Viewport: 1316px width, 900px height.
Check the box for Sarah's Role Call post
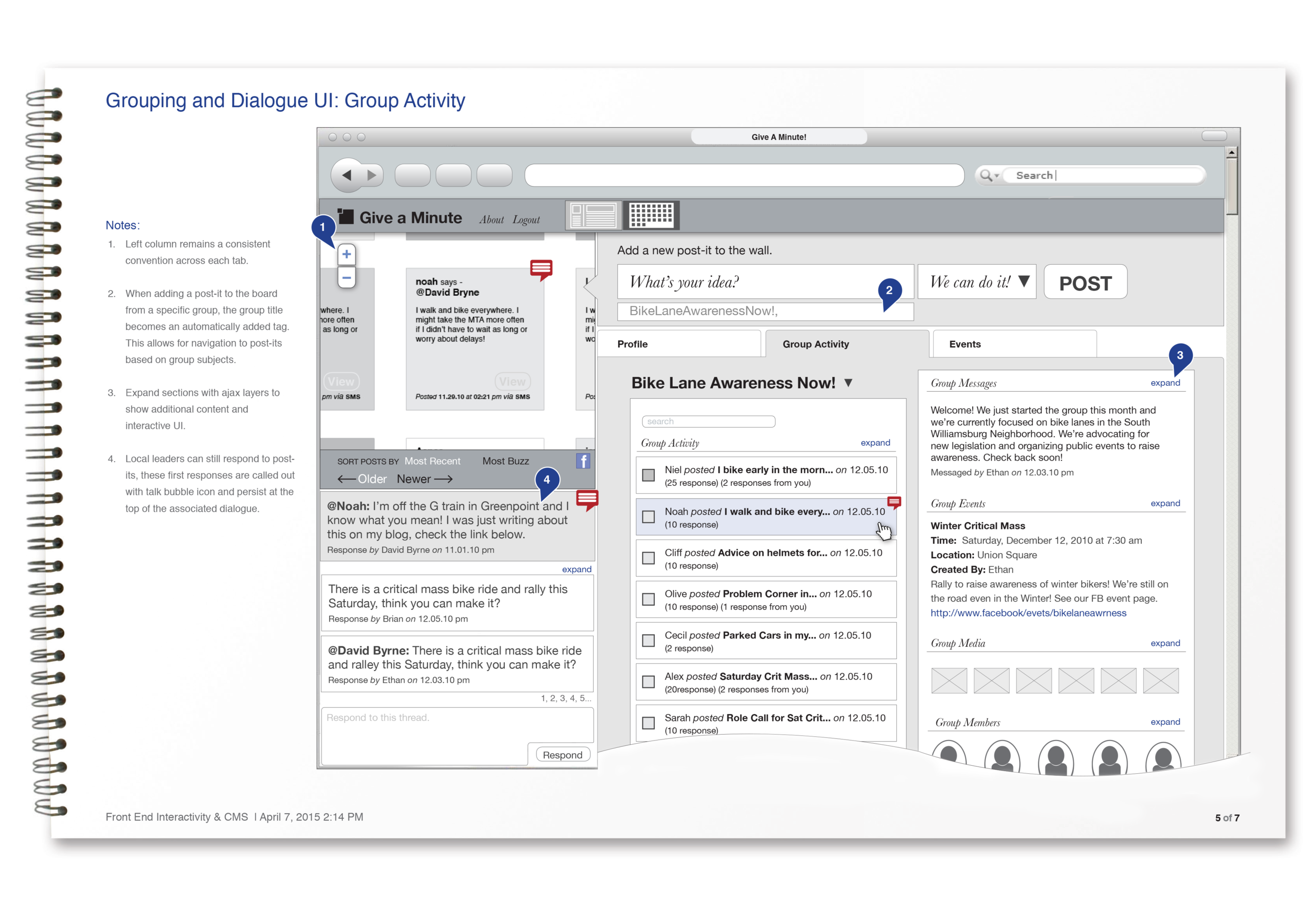click(x=649, y=723)
